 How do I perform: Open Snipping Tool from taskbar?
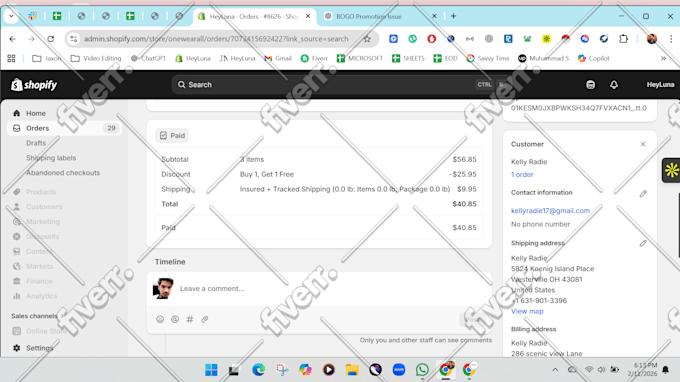pos(282,370)
